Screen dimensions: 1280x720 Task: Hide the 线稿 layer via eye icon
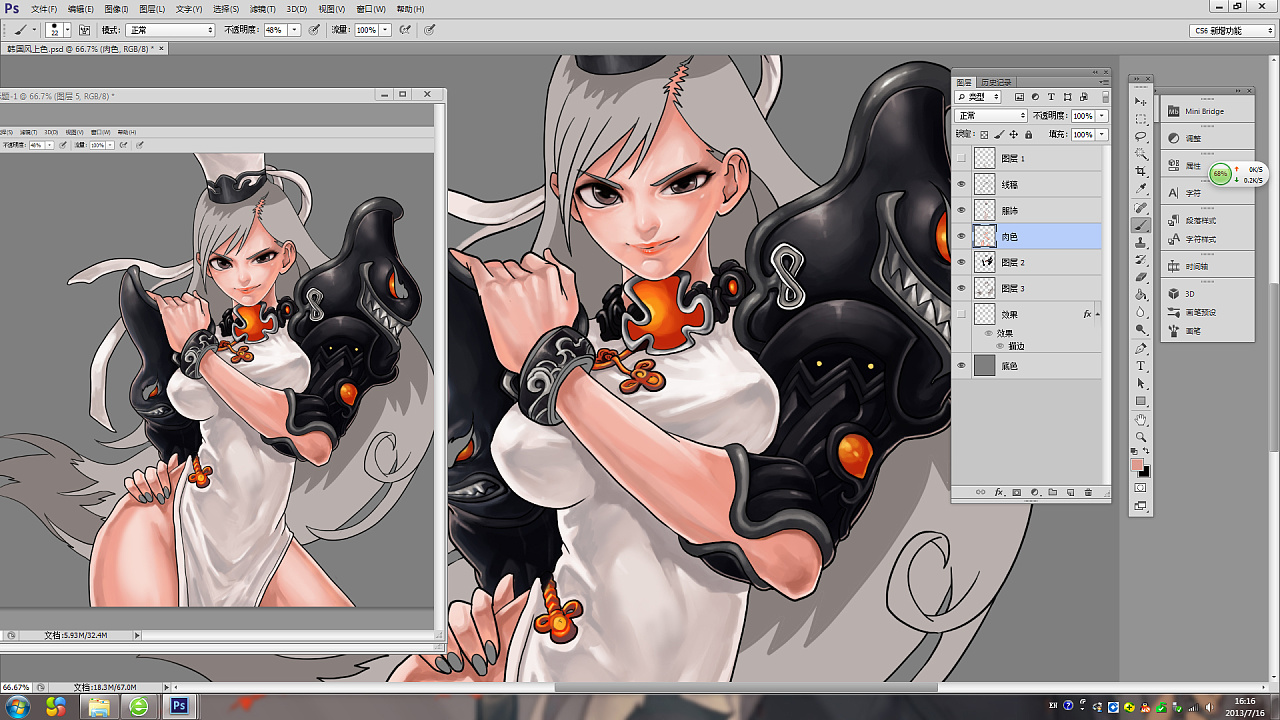pyautogui.click(x=962, y=184)
